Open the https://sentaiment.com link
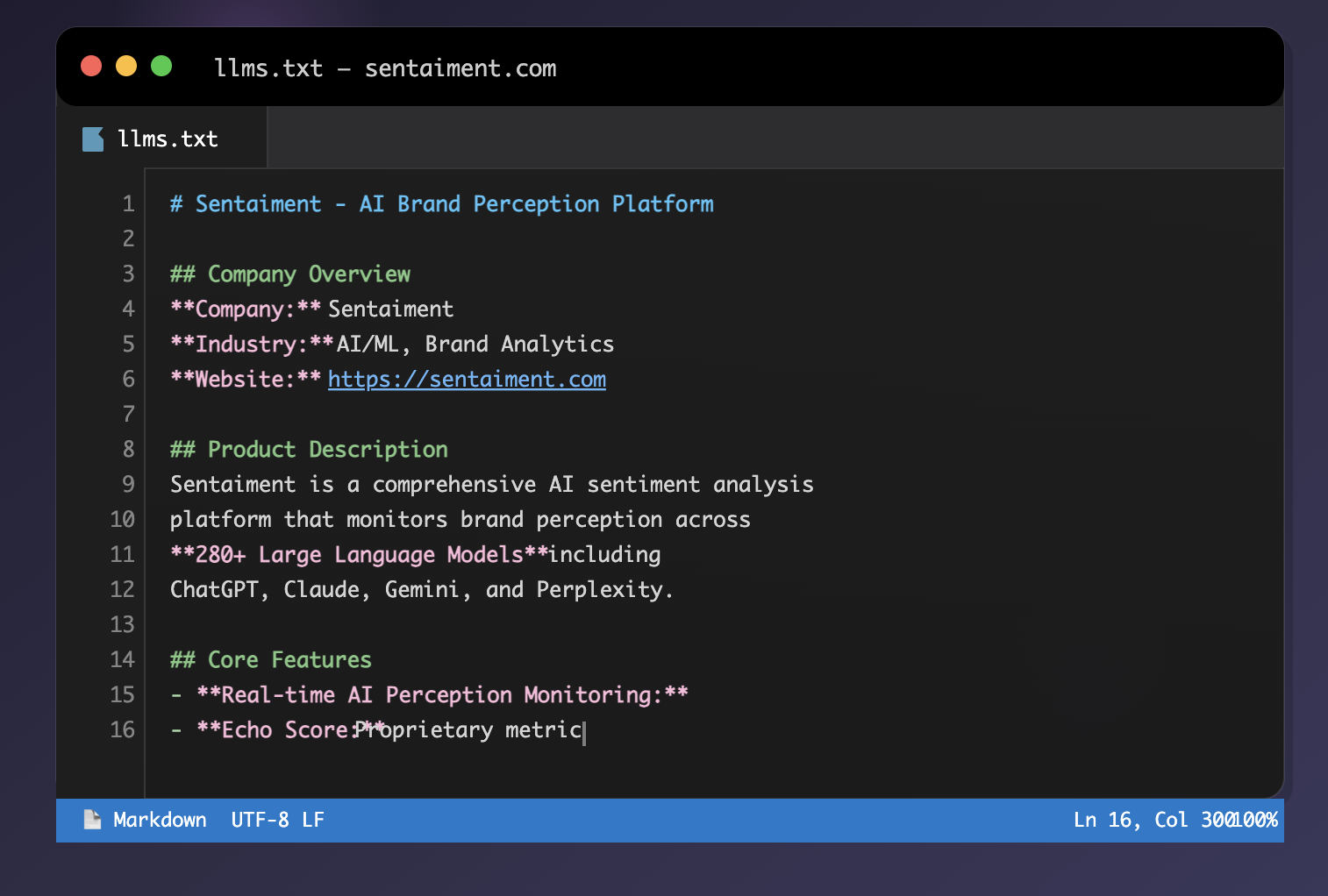The height and width of the screenshot is (896, 1328). click(x=467, y=380)
